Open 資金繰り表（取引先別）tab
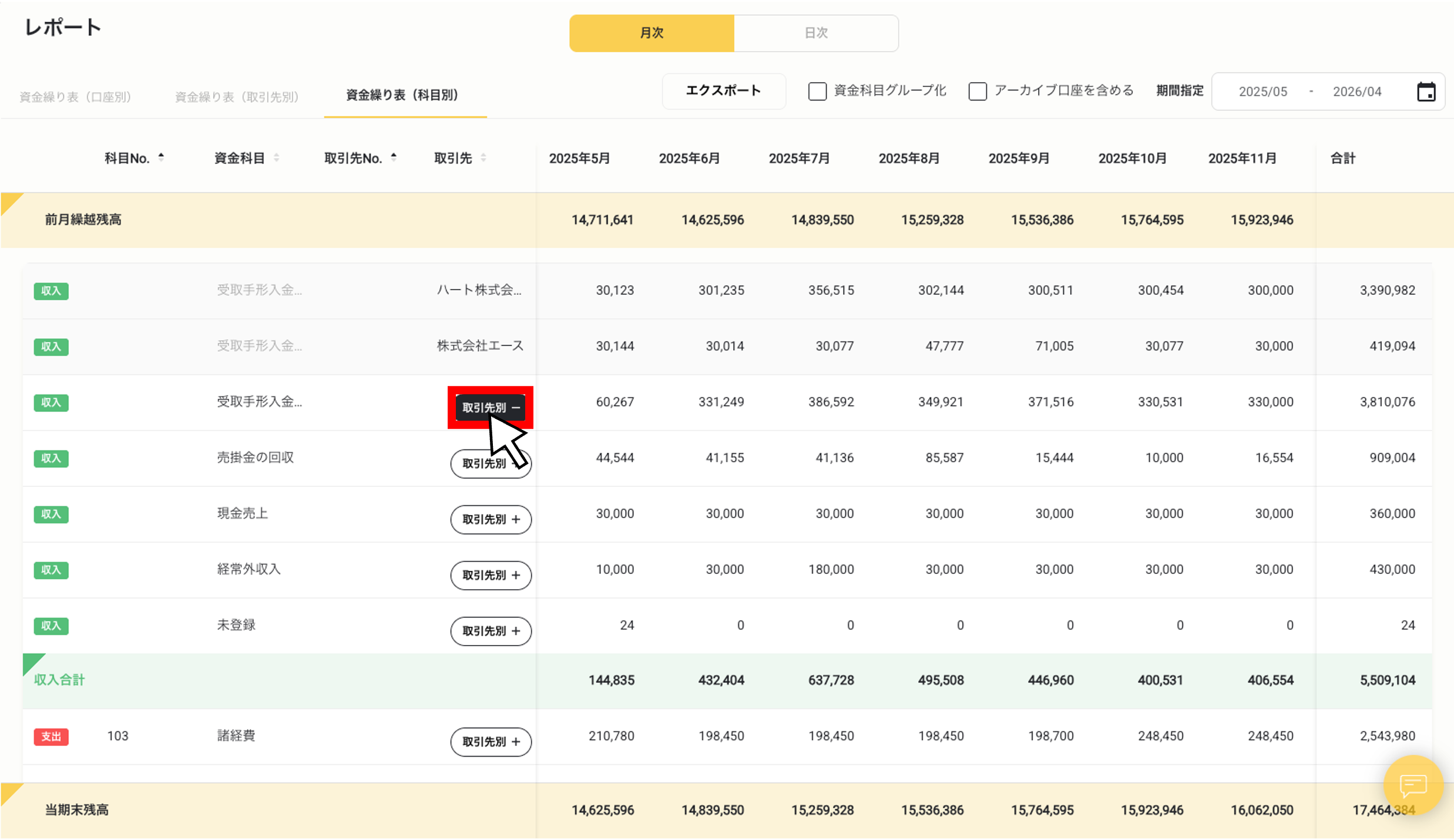 [x=237, y=96]
